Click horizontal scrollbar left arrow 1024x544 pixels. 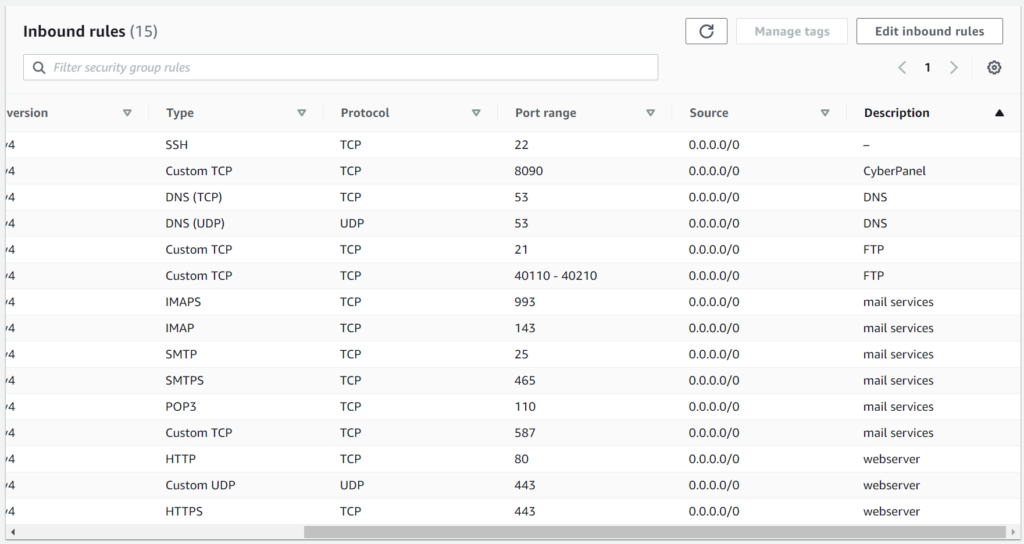[12, 532]
